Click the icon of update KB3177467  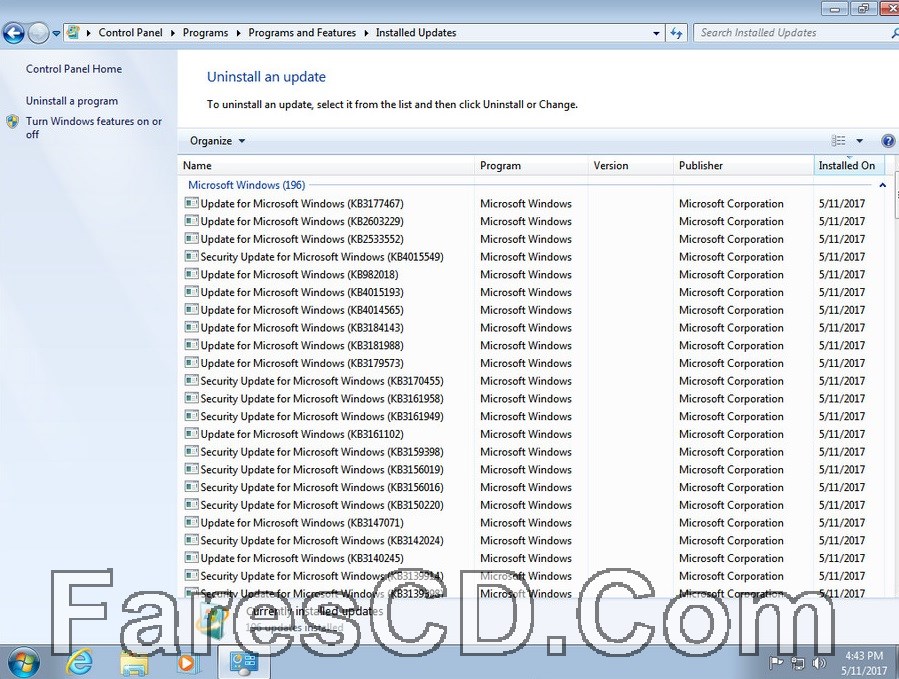tap(191, 203)
